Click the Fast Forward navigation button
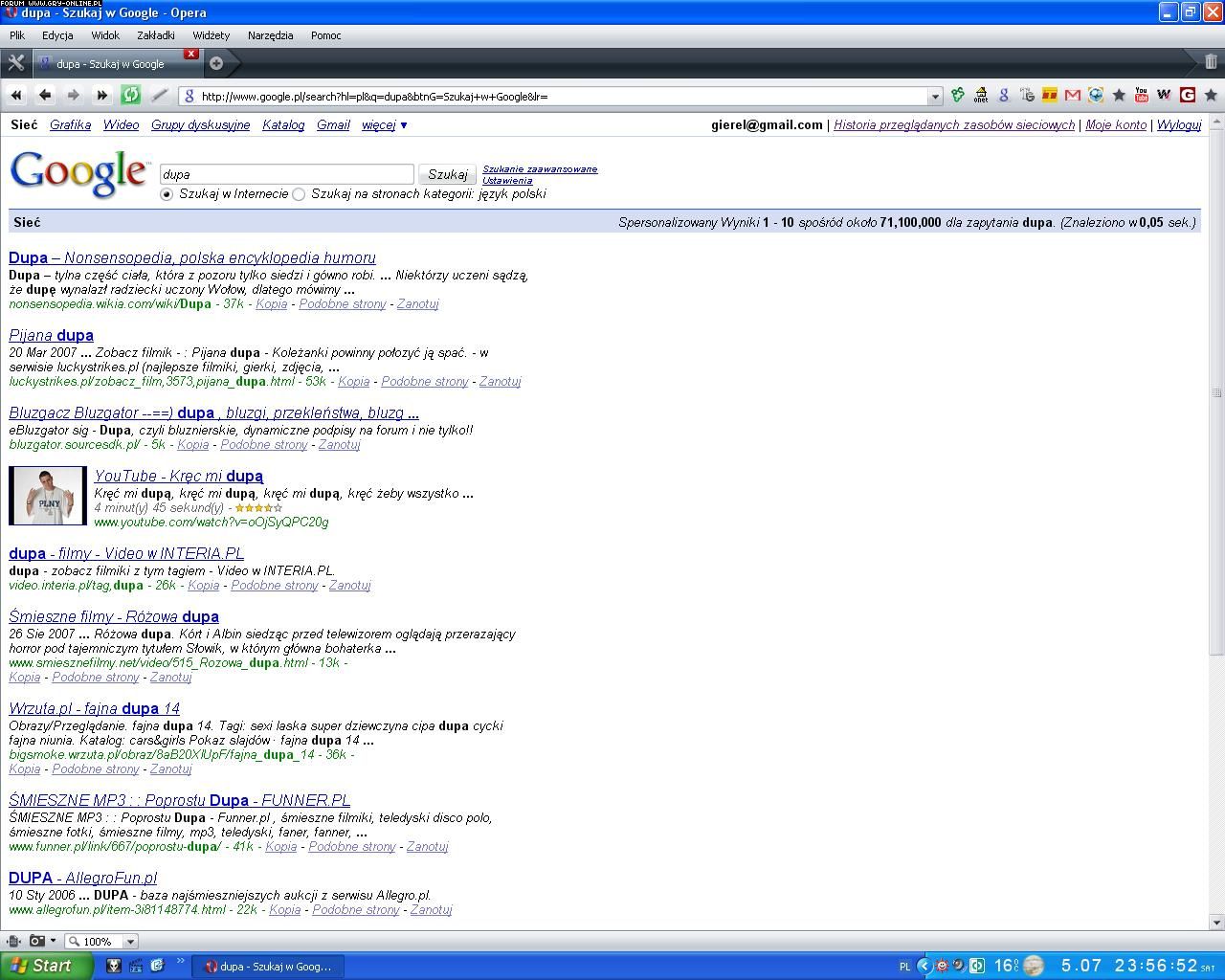 [x=101, y=95]
